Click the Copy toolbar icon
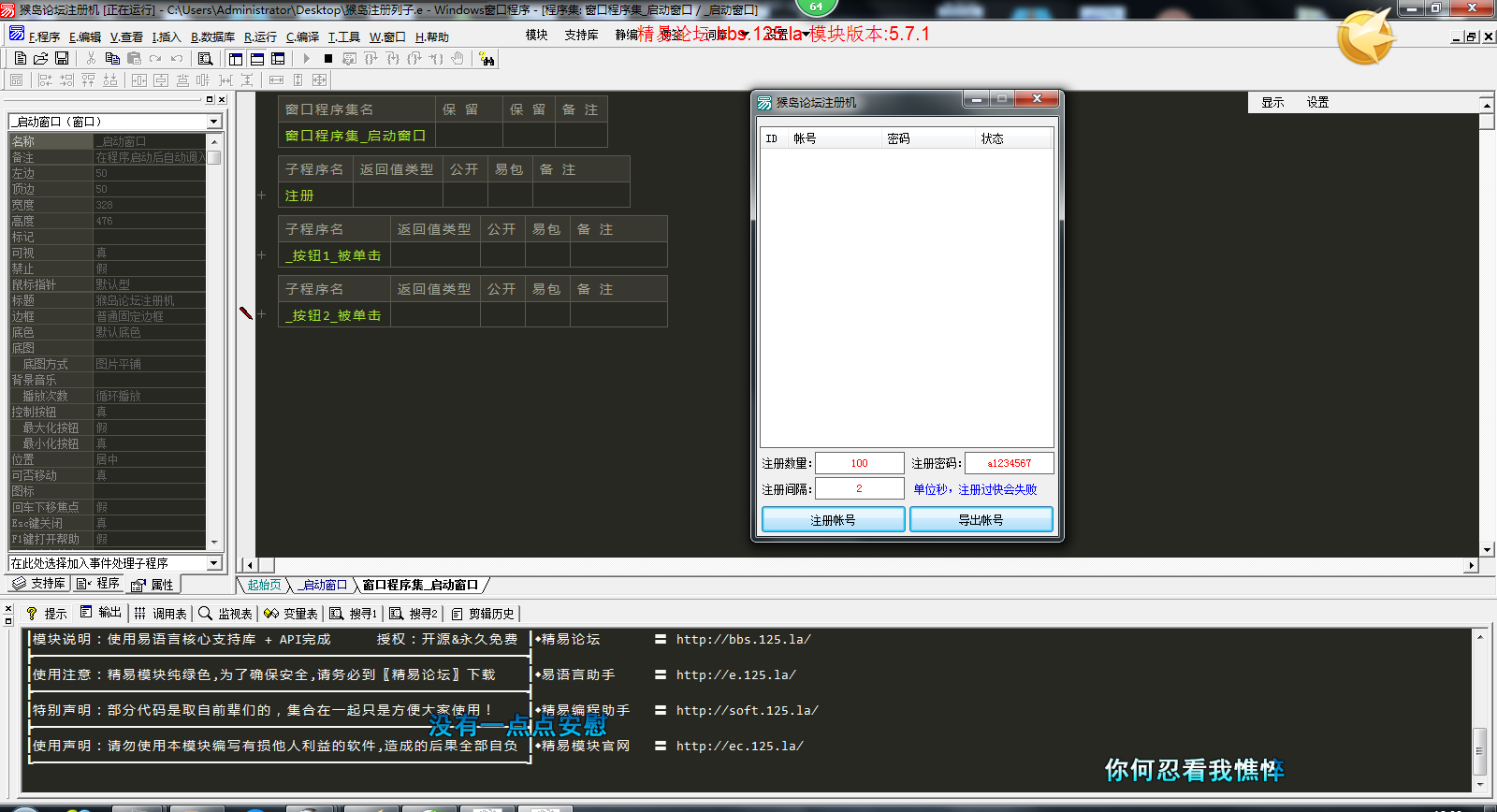The height and width of the screenshot is (812, 1497). (x=112, y=58)
